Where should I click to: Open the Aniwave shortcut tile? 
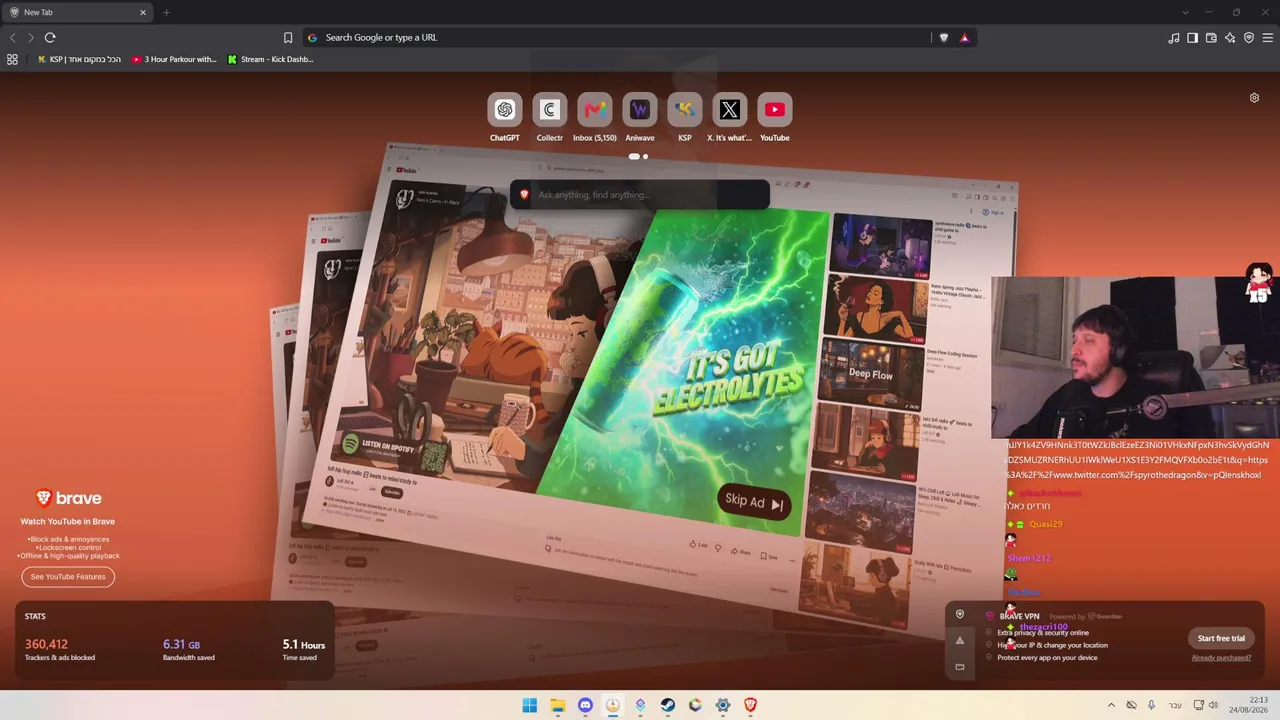[x=639, y=110]
